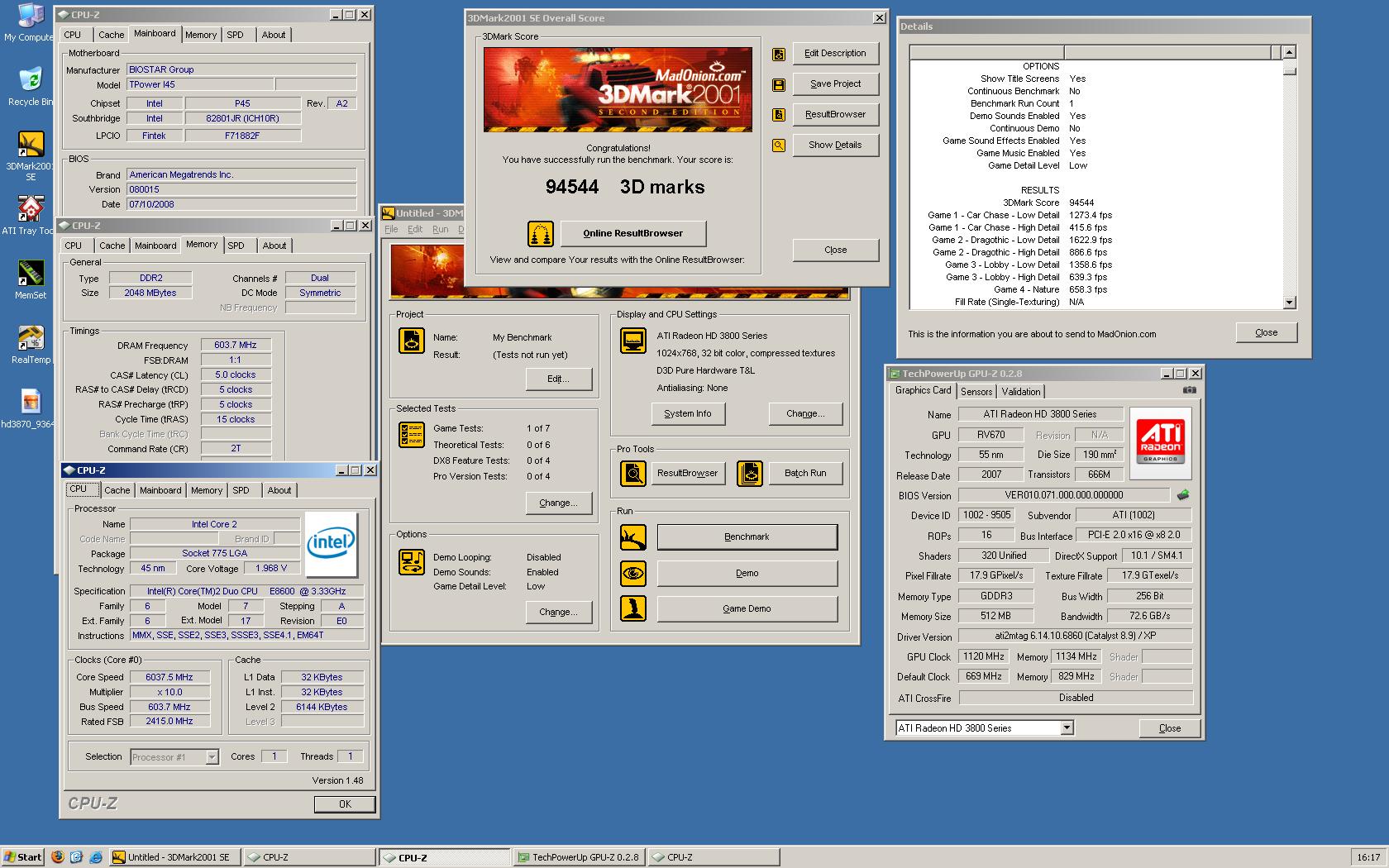The height and width of the screenshot is (868, 1389).
Task: Click the Online ResultBrowser icon
Action: pyautogui.click(x=541, y=234)
